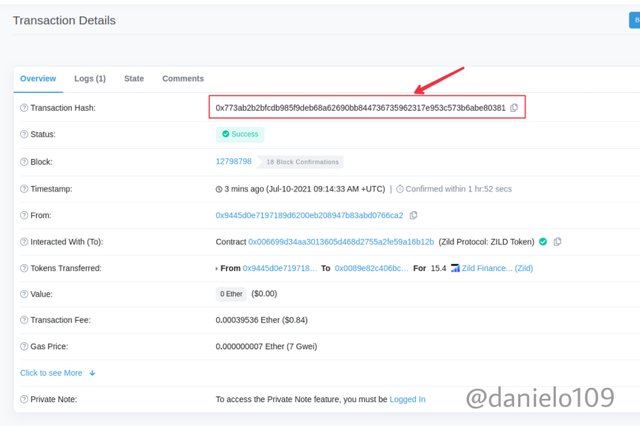Click the 0 Ether value badge
The width and height of the screenshot is (640, 426).
click(x=231, y=294)
